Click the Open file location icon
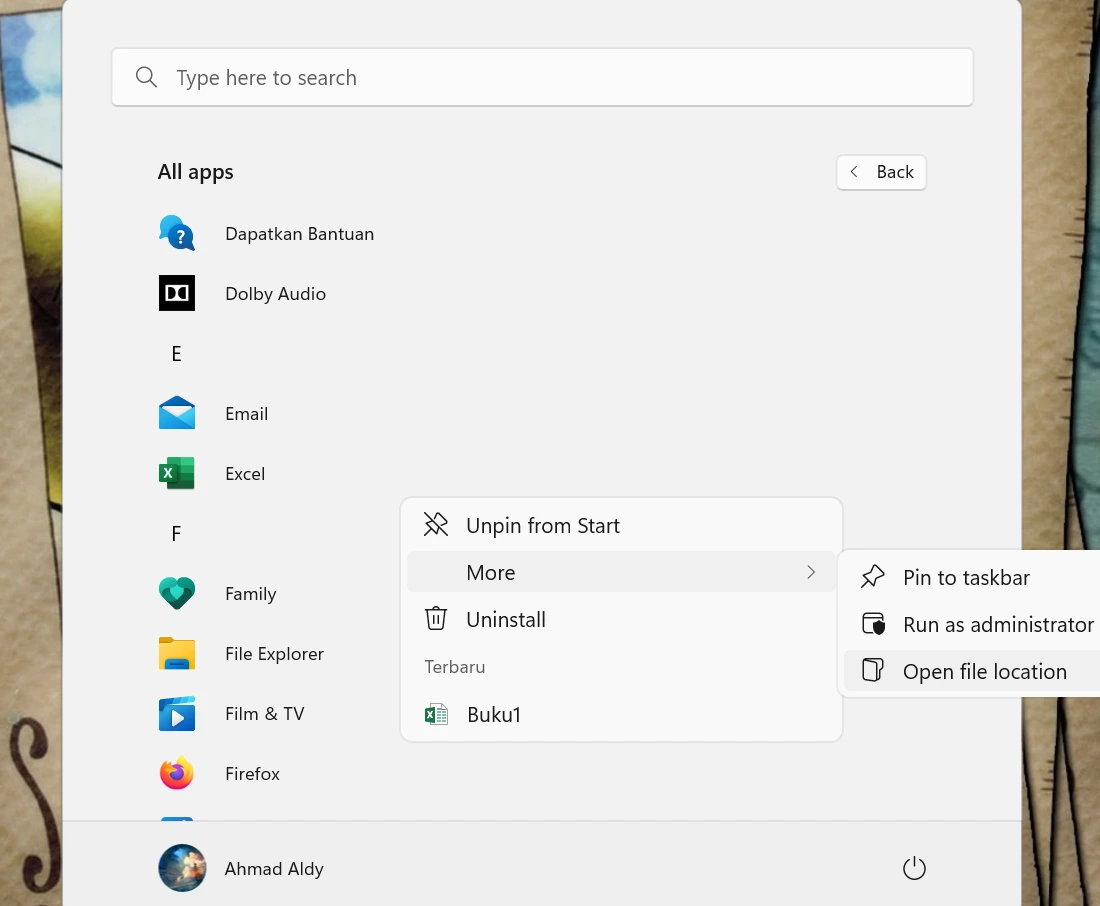This screenshot has height=906, width=1100. (x=873, y=670)
